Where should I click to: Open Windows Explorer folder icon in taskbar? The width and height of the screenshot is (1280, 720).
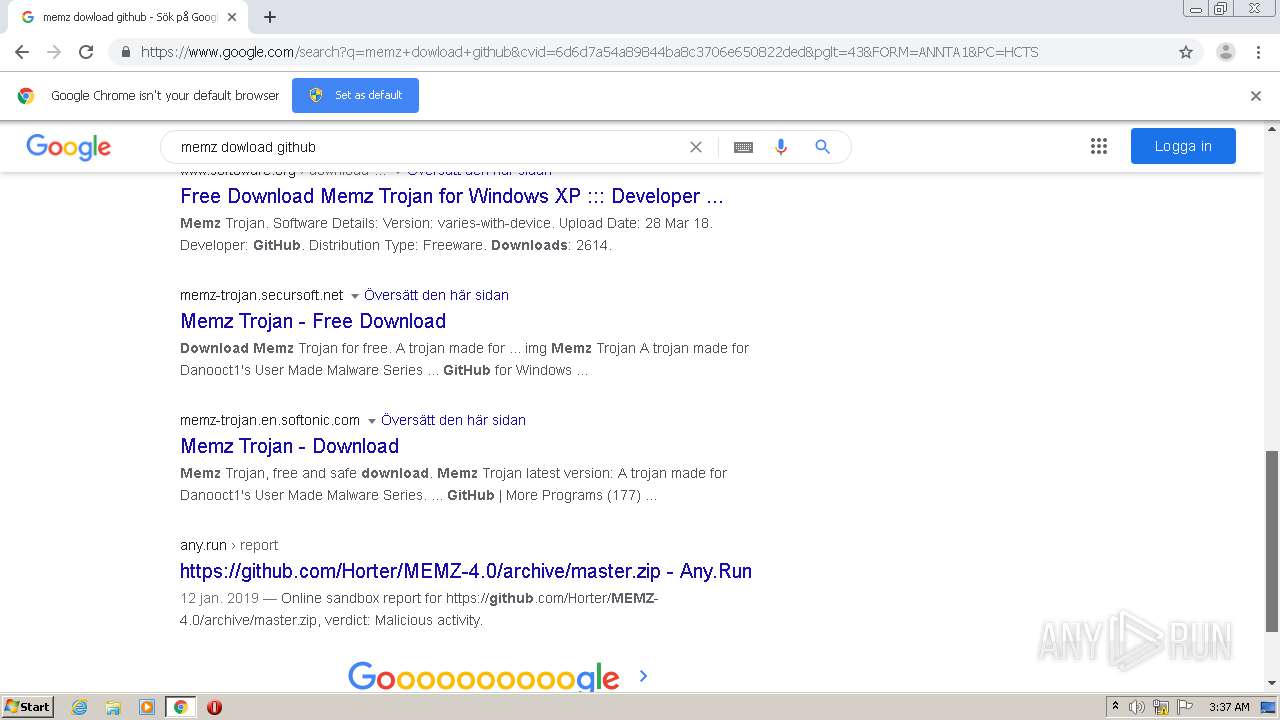[113, 707]
